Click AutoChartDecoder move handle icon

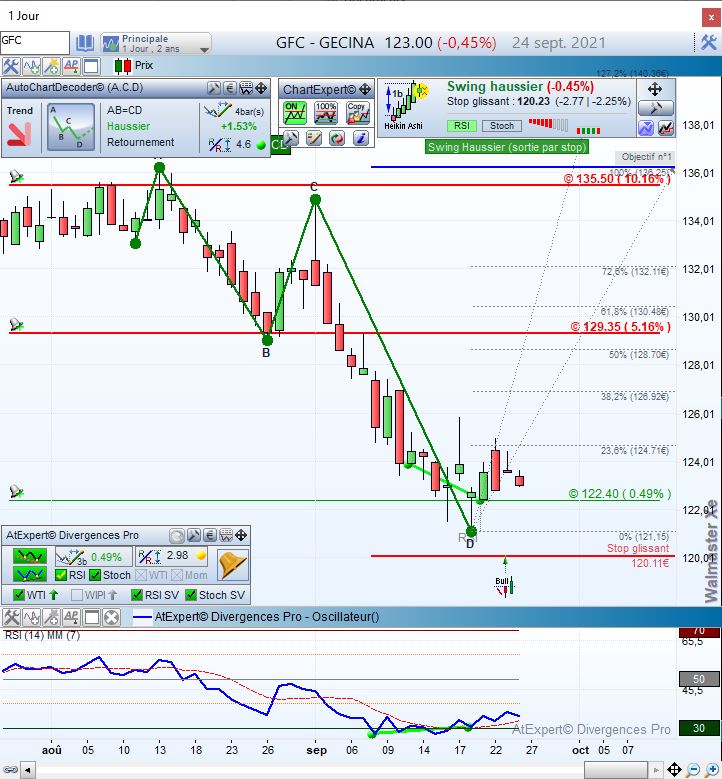coord(261,88)
